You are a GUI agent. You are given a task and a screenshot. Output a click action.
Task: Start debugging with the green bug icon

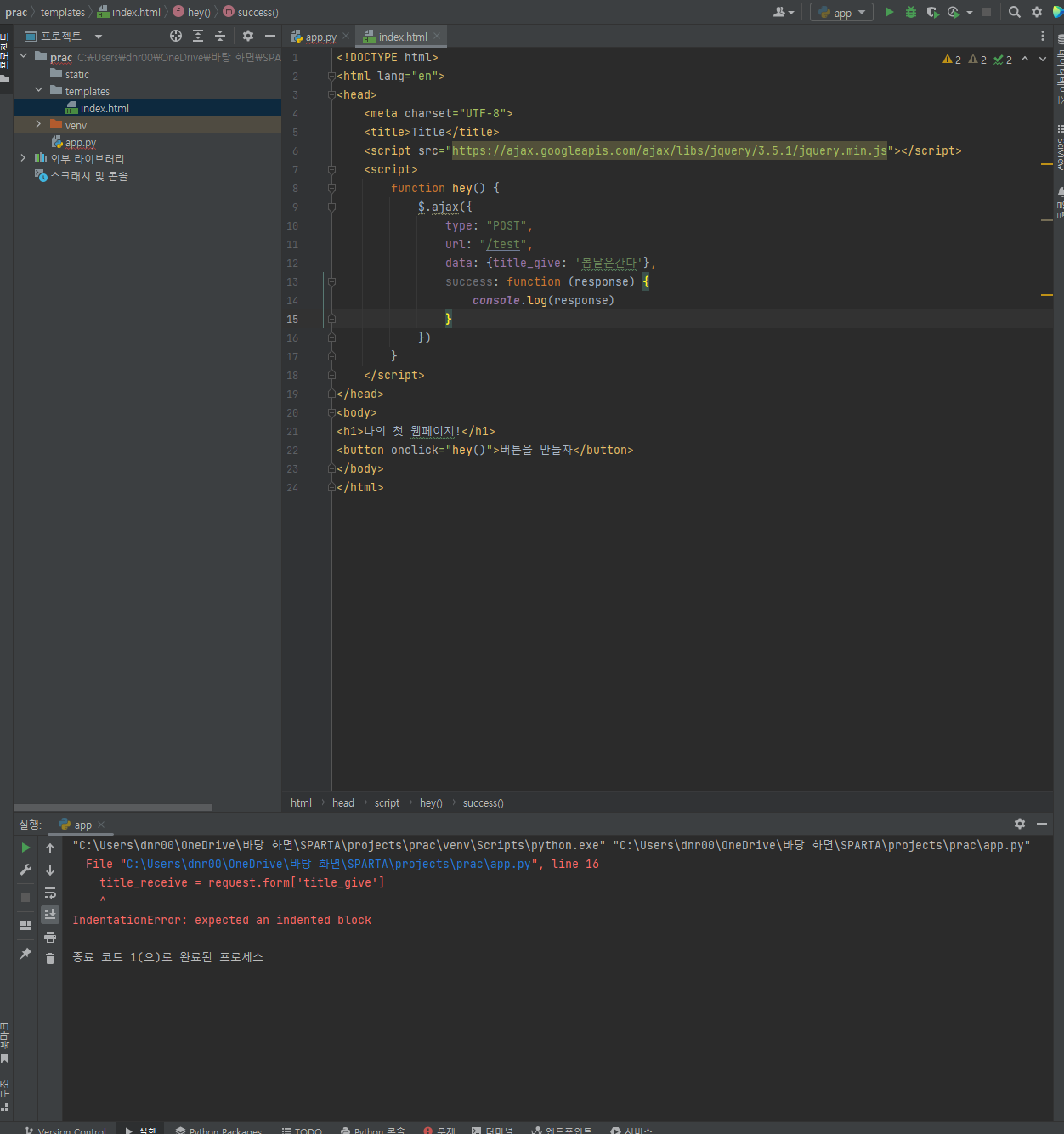911,12
